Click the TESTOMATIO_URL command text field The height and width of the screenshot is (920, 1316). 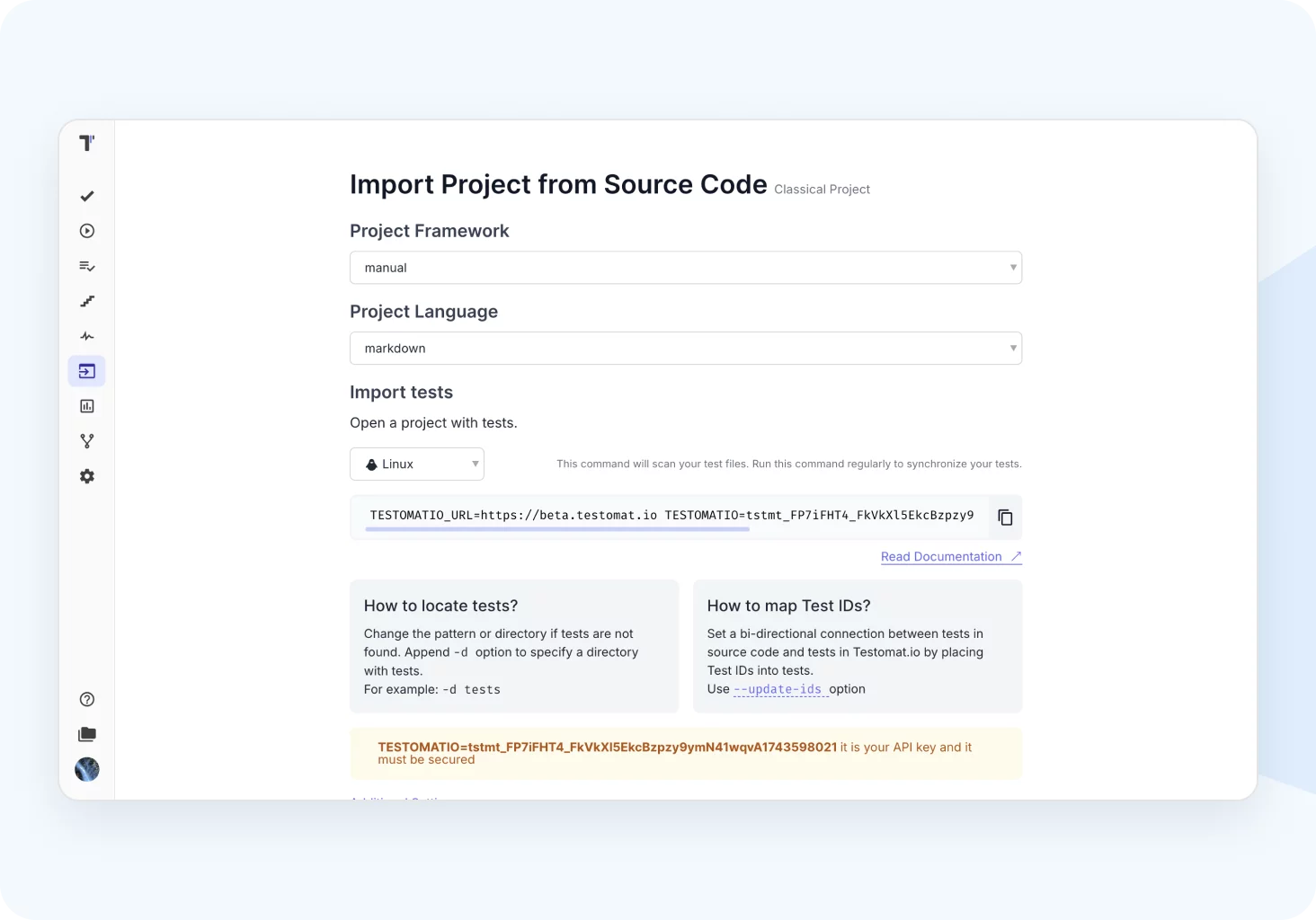[x=671, y=516]
